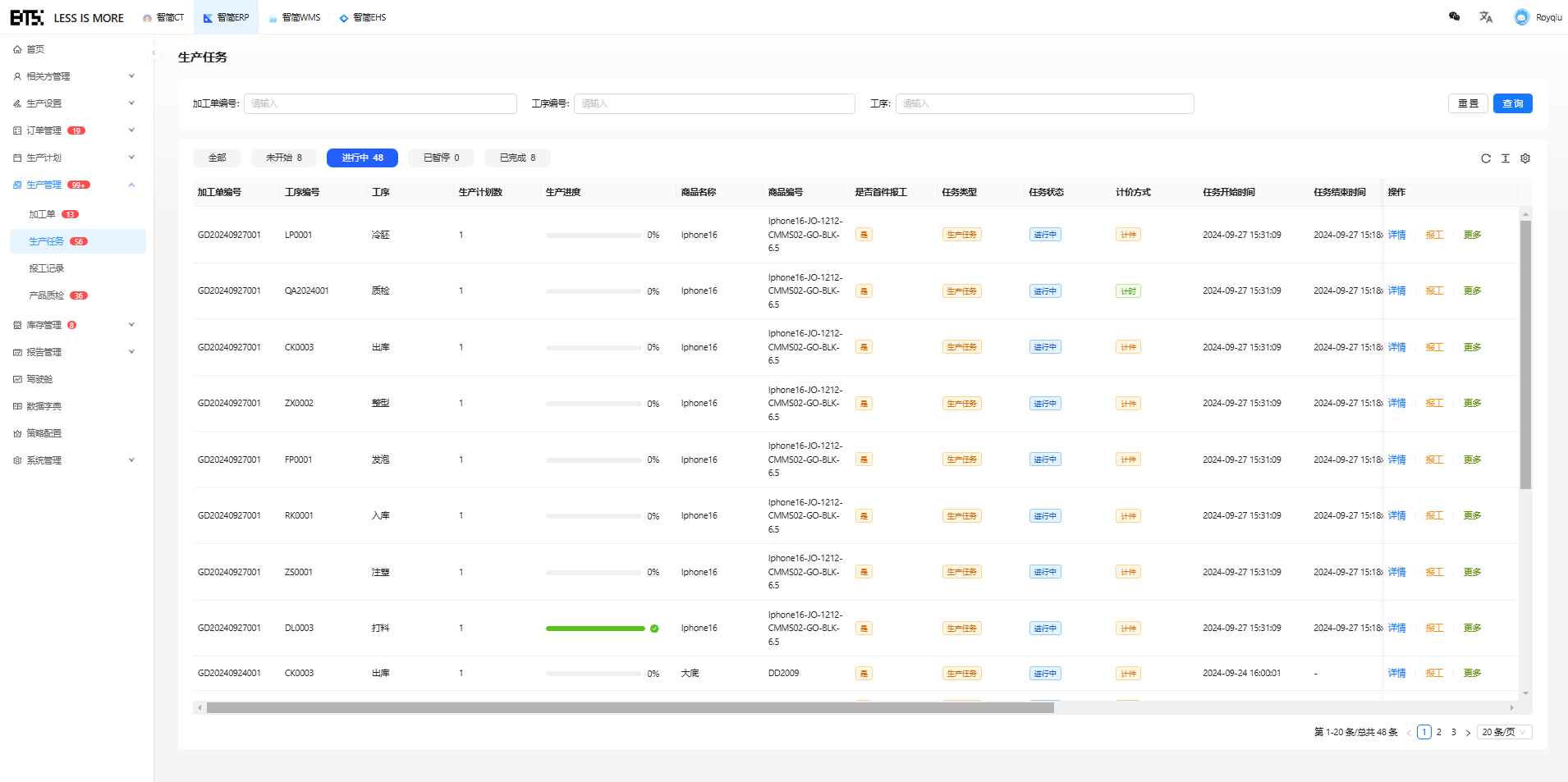Click the completed progress bar for DL0003
The width and height of the screenshot is (1568, 782).
click(595, 629)
